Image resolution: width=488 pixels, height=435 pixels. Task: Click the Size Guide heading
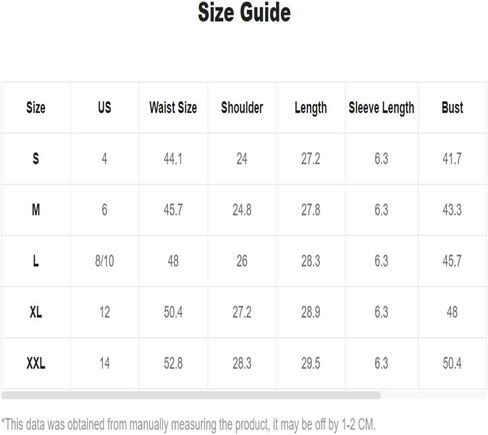tap(244, 12)
